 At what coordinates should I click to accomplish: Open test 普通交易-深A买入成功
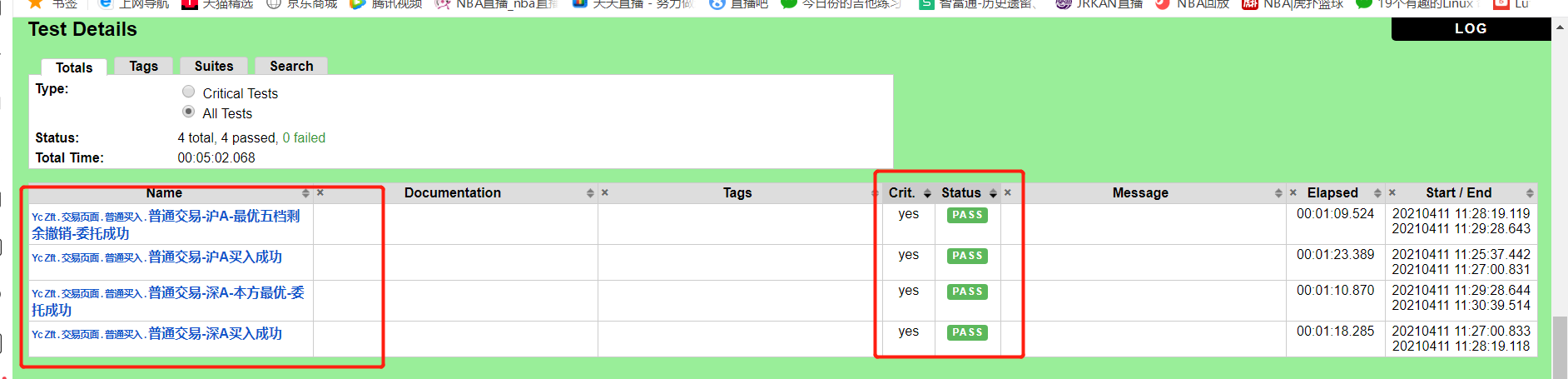215,334
